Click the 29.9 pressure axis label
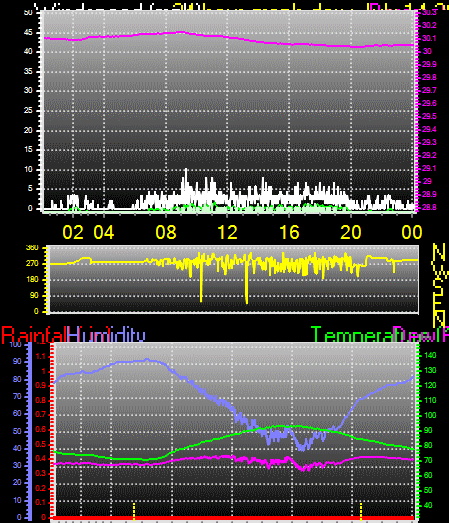Viewport: 449px width, 523px height. 429,64
